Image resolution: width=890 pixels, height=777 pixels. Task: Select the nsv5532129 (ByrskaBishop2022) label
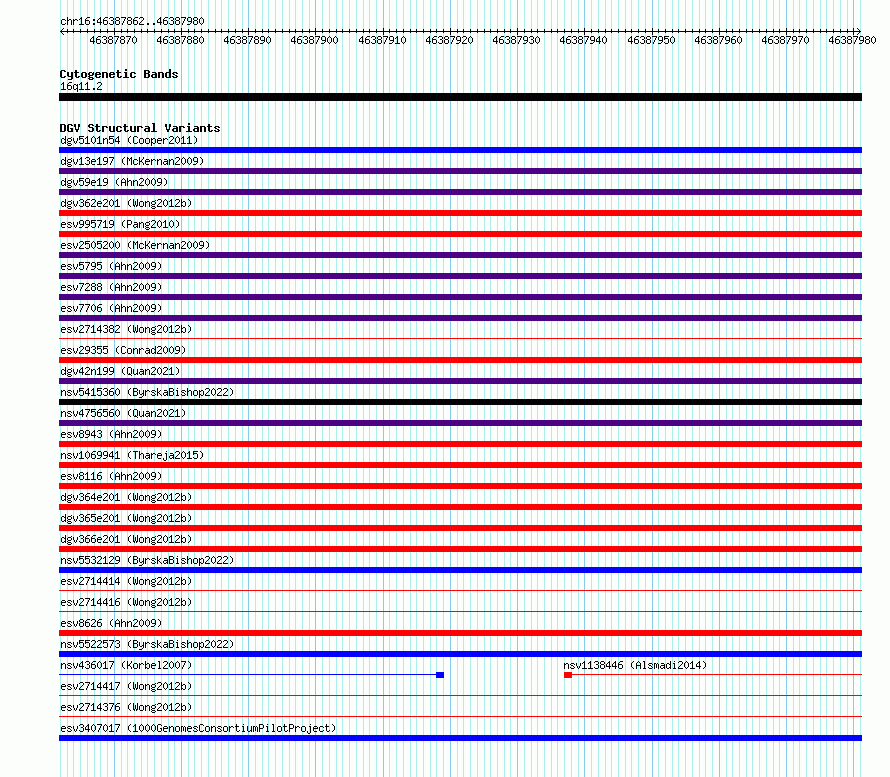coord(147,560)
